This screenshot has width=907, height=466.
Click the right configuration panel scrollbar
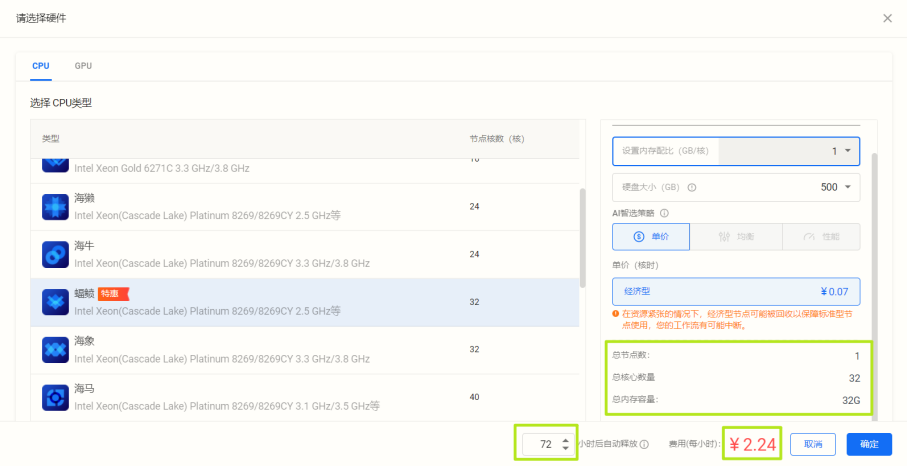(875, 287)
